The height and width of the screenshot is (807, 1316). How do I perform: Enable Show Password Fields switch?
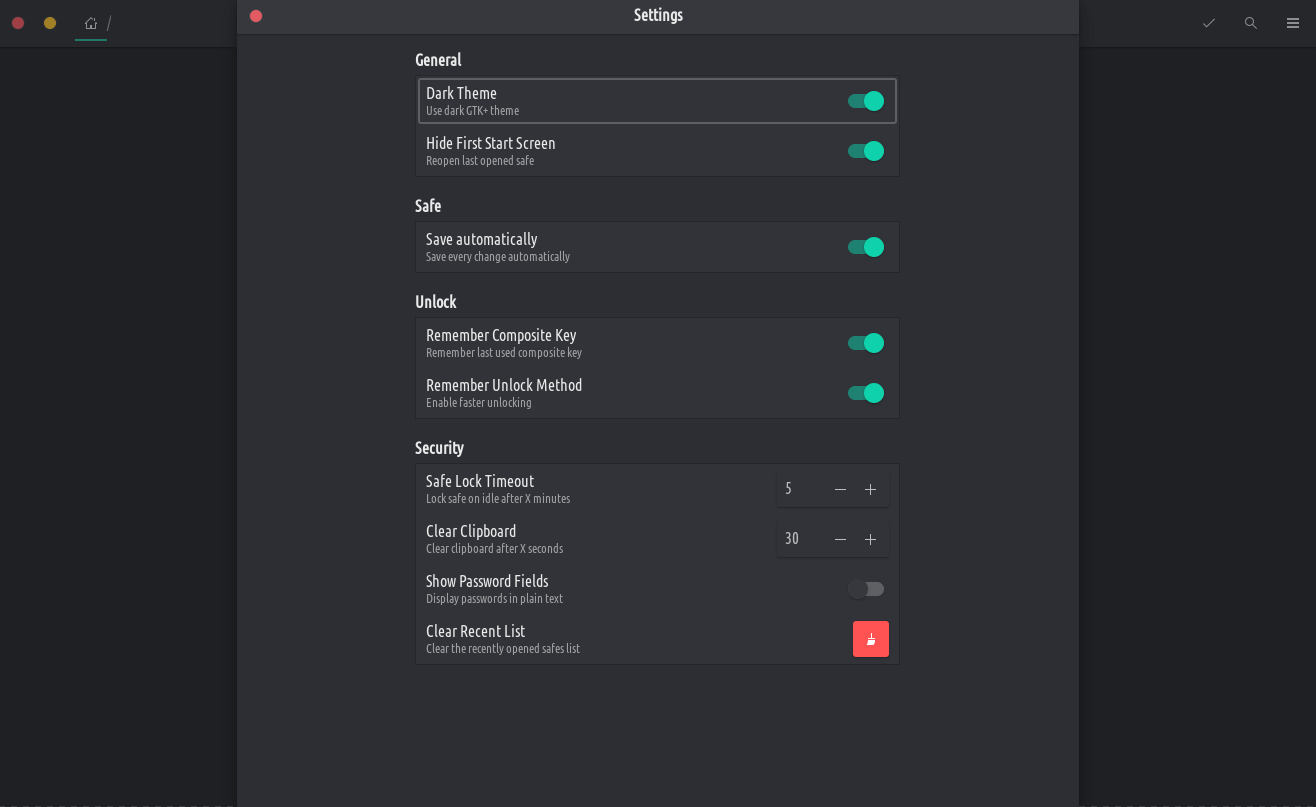click(866, 589)
